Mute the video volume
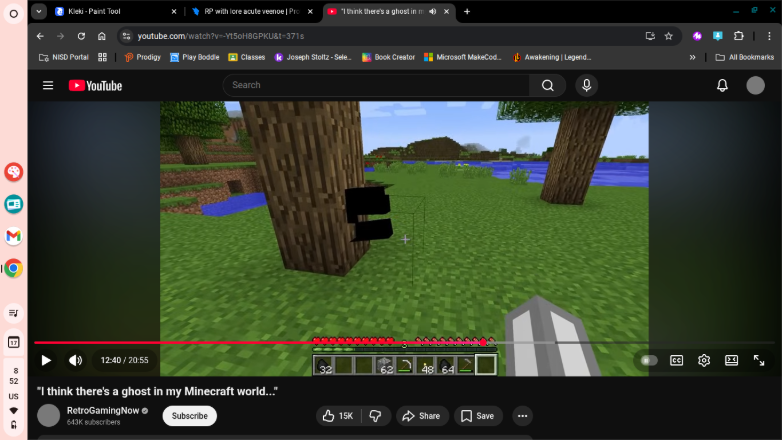This screenshot has width=782, height=440. (75, 360)
